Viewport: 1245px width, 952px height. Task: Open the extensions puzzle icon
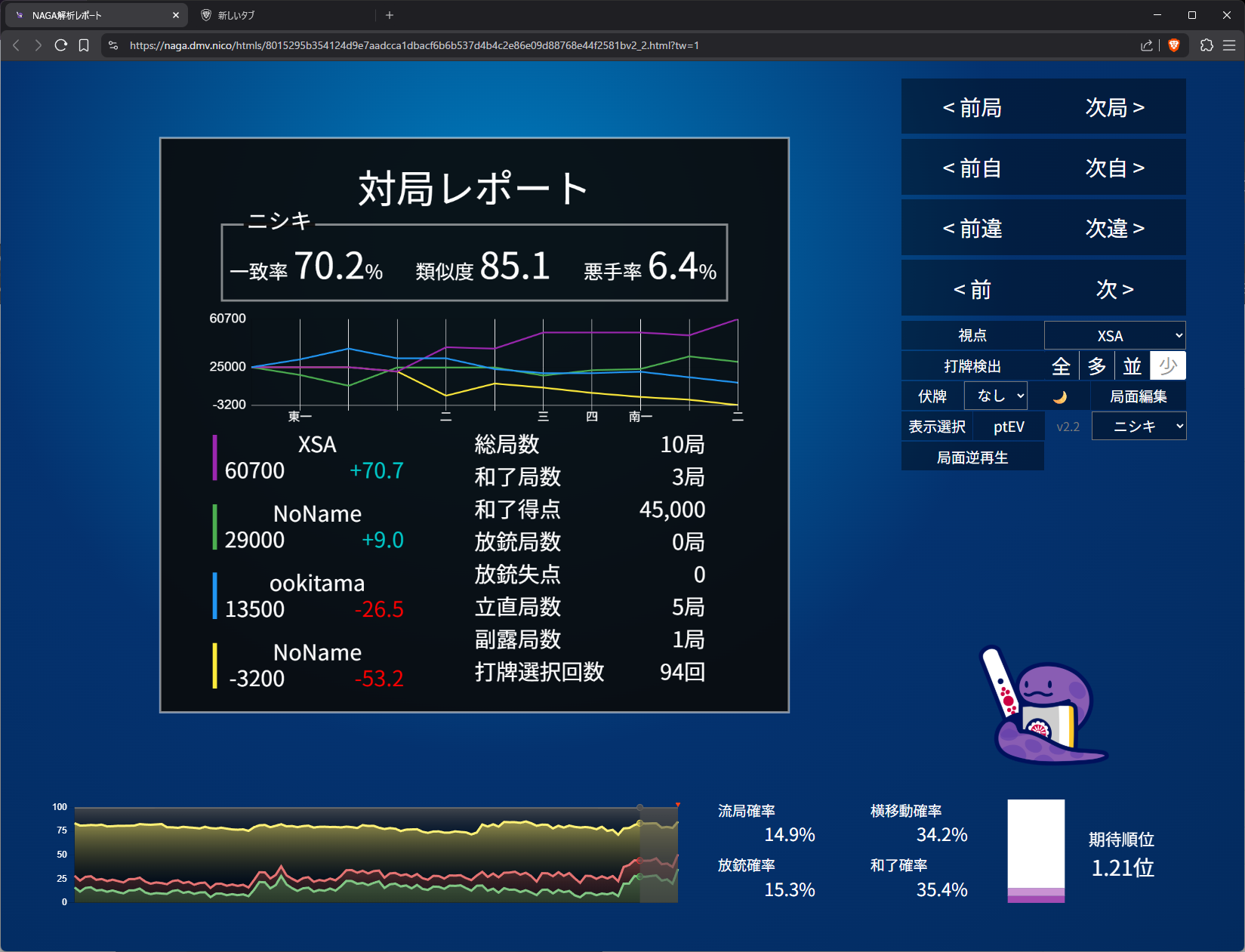click(1206, 45)
